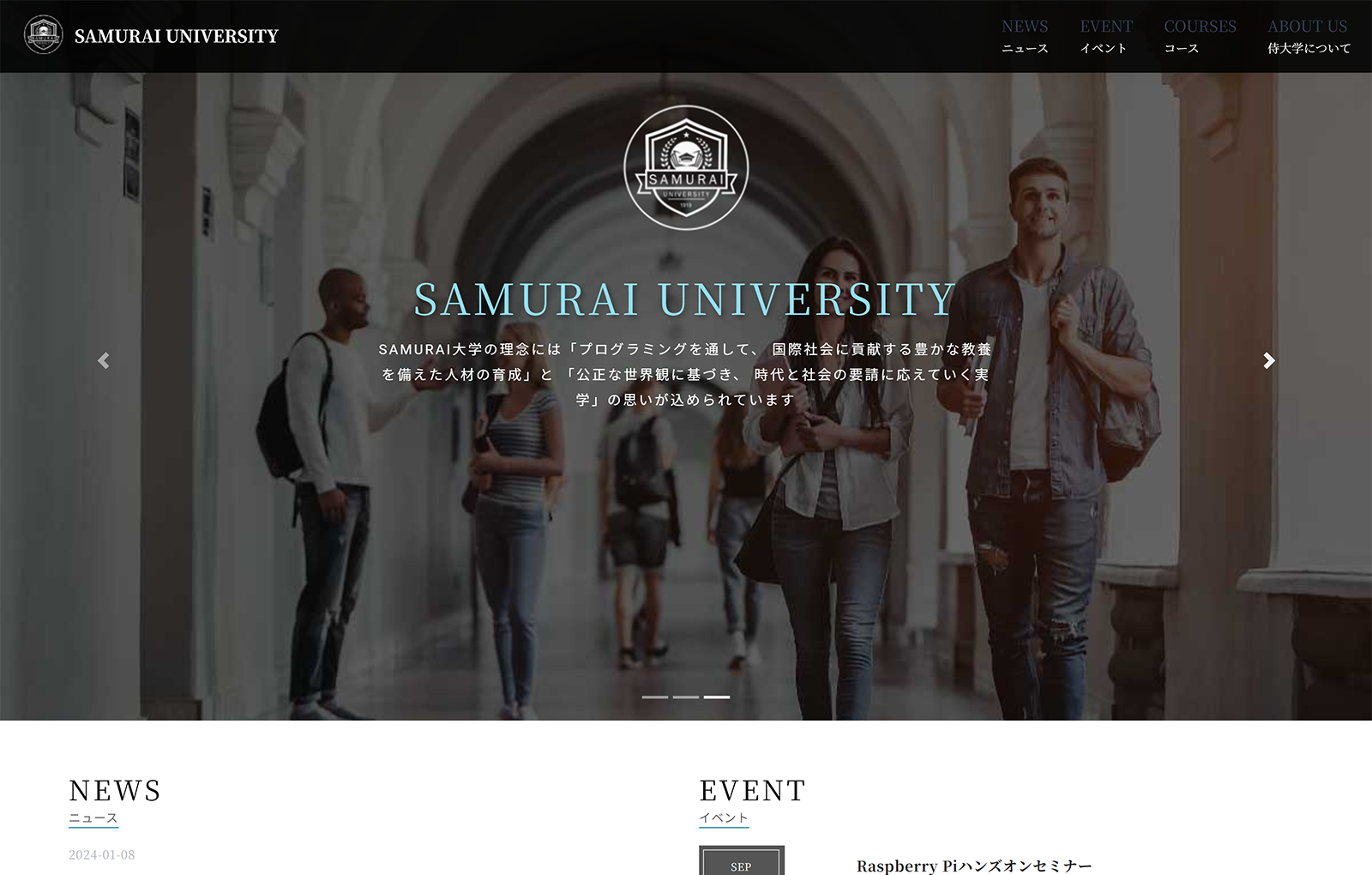Click the 2024-01-08 news date entry

click(x=102, y=854)
